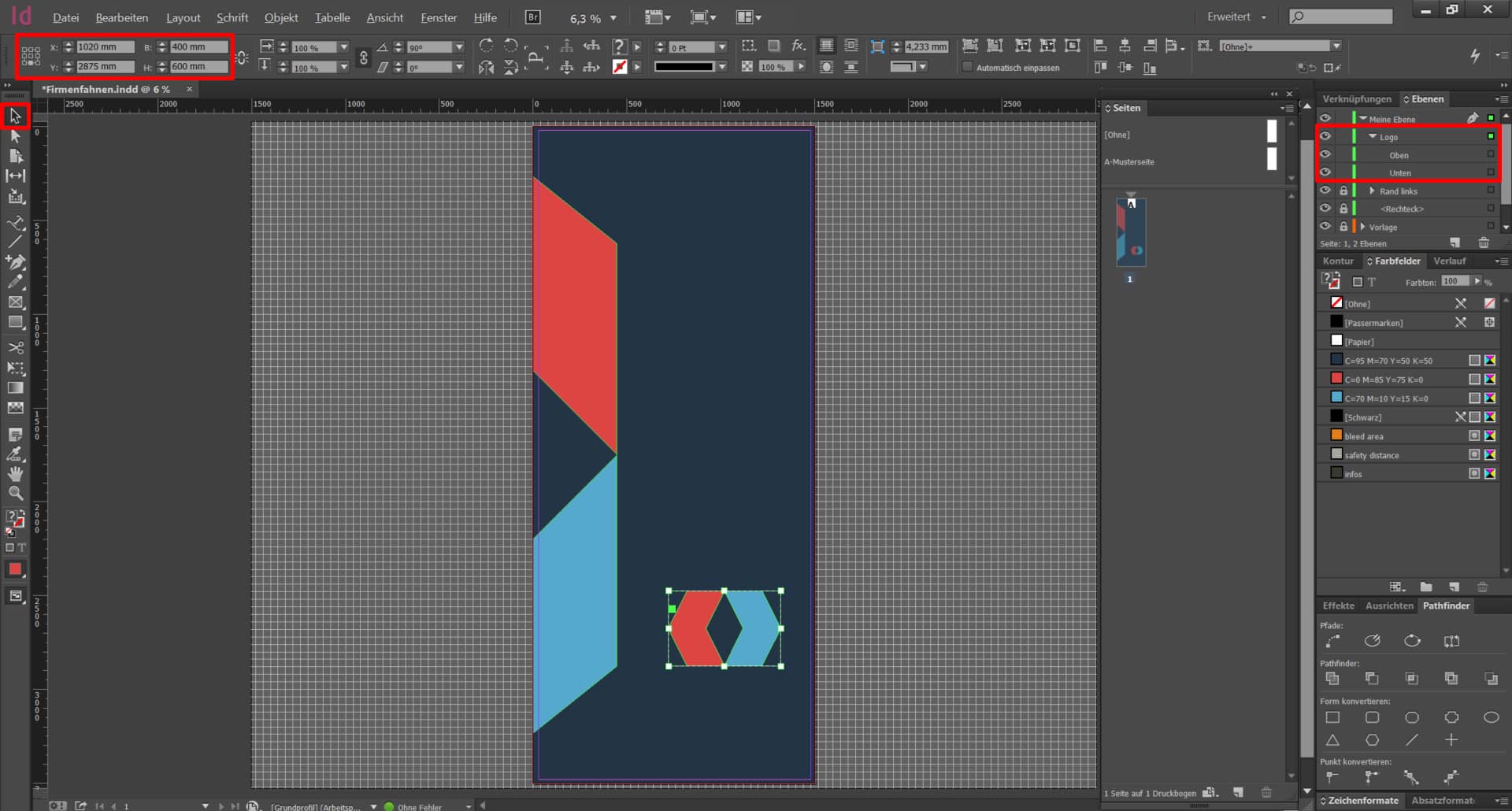Activate the Hand tool
The width and height of the screenshot is (1512, 811).
pos(15,474)
